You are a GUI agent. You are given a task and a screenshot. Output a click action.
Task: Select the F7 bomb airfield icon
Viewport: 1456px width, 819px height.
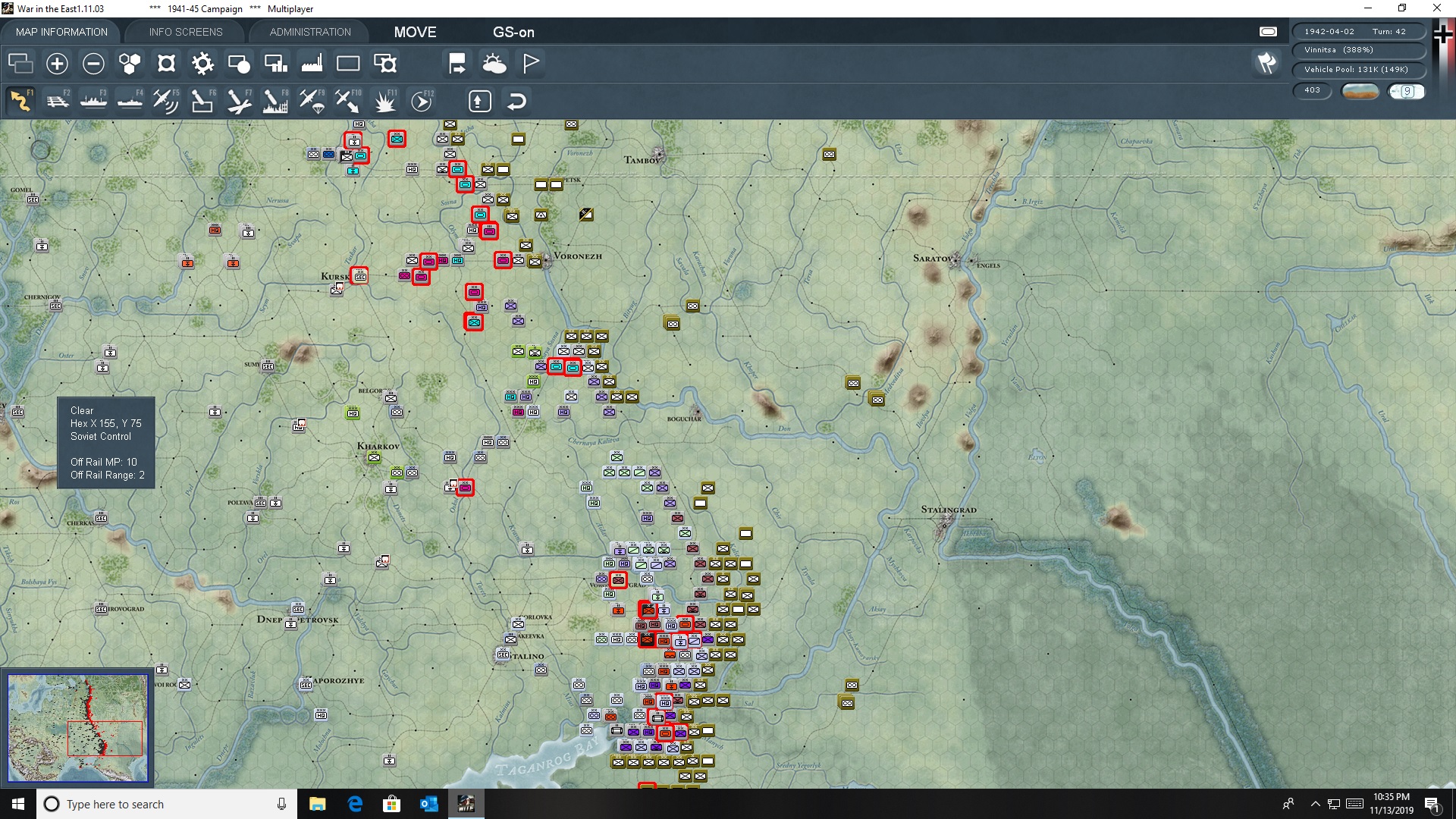tap(239, 101)
